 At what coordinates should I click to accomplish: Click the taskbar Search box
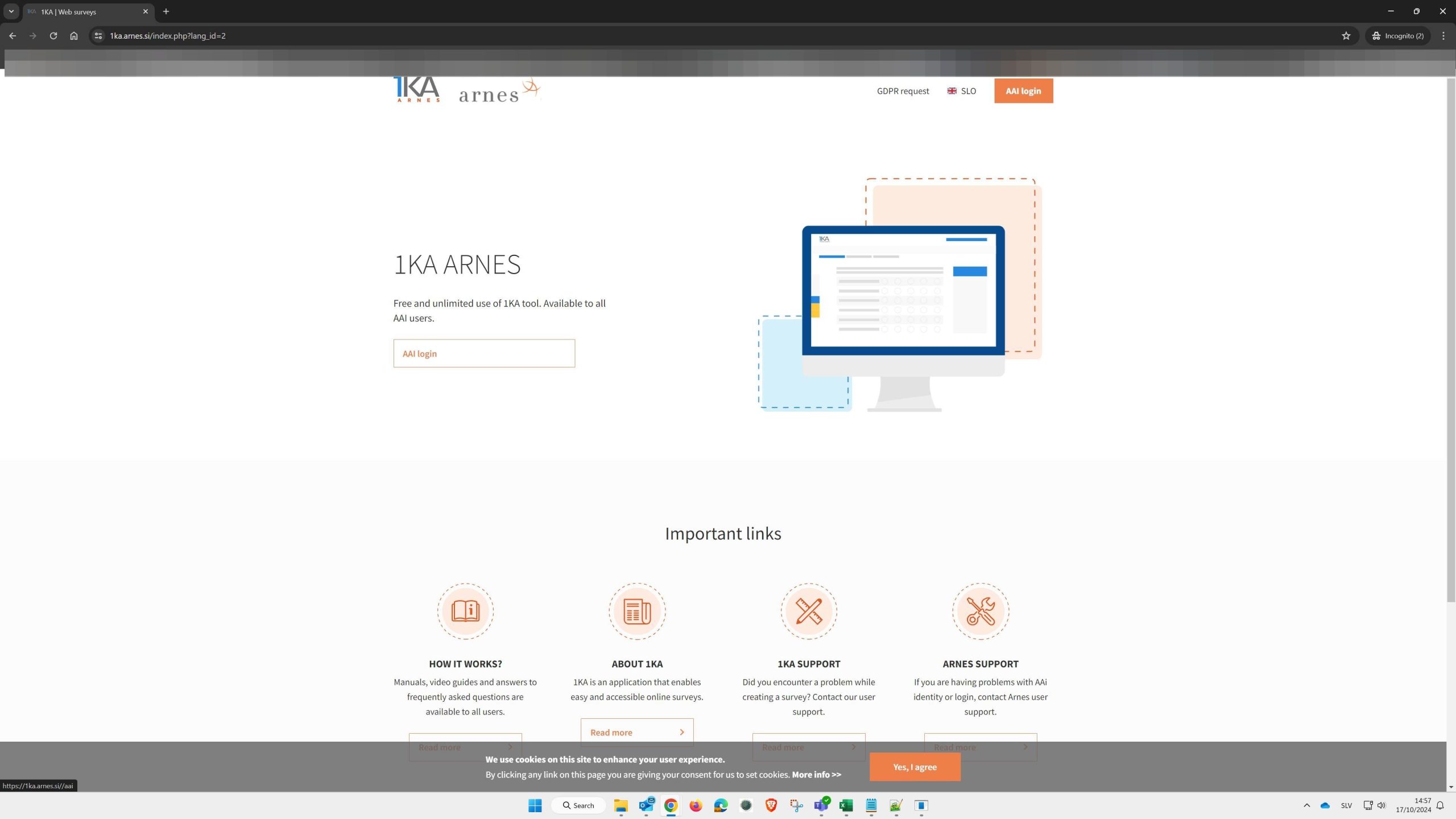click(x=578, y=805)
